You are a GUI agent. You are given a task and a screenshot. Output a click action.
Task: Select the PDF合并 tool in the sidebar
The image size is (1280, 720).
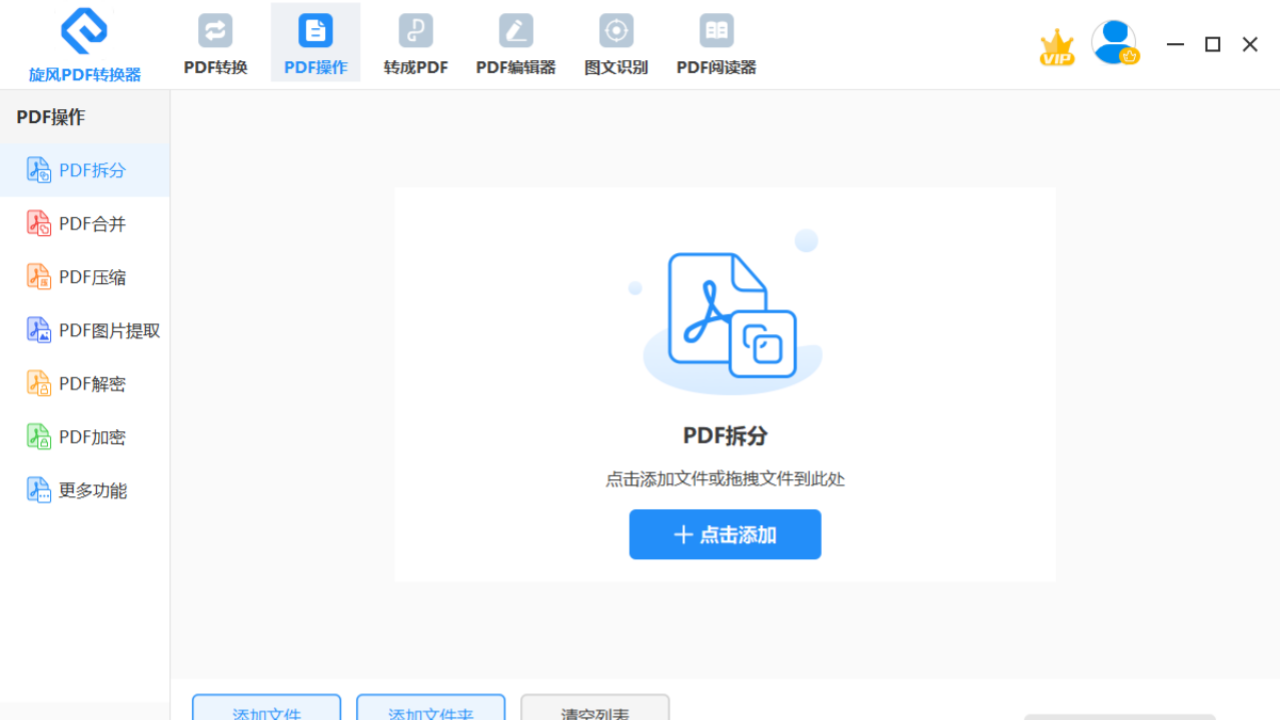[x=93, y=223]
